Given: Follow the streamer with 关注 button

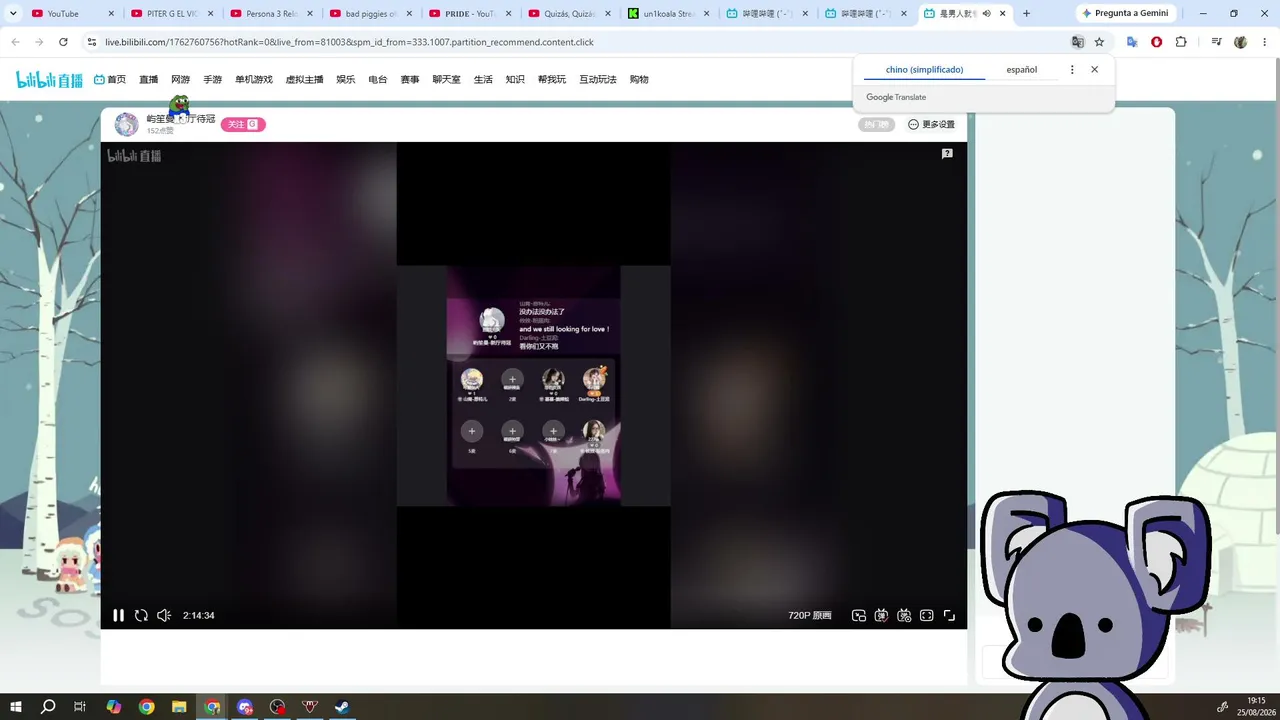Looking at the screenshot, I should point(243,125).
